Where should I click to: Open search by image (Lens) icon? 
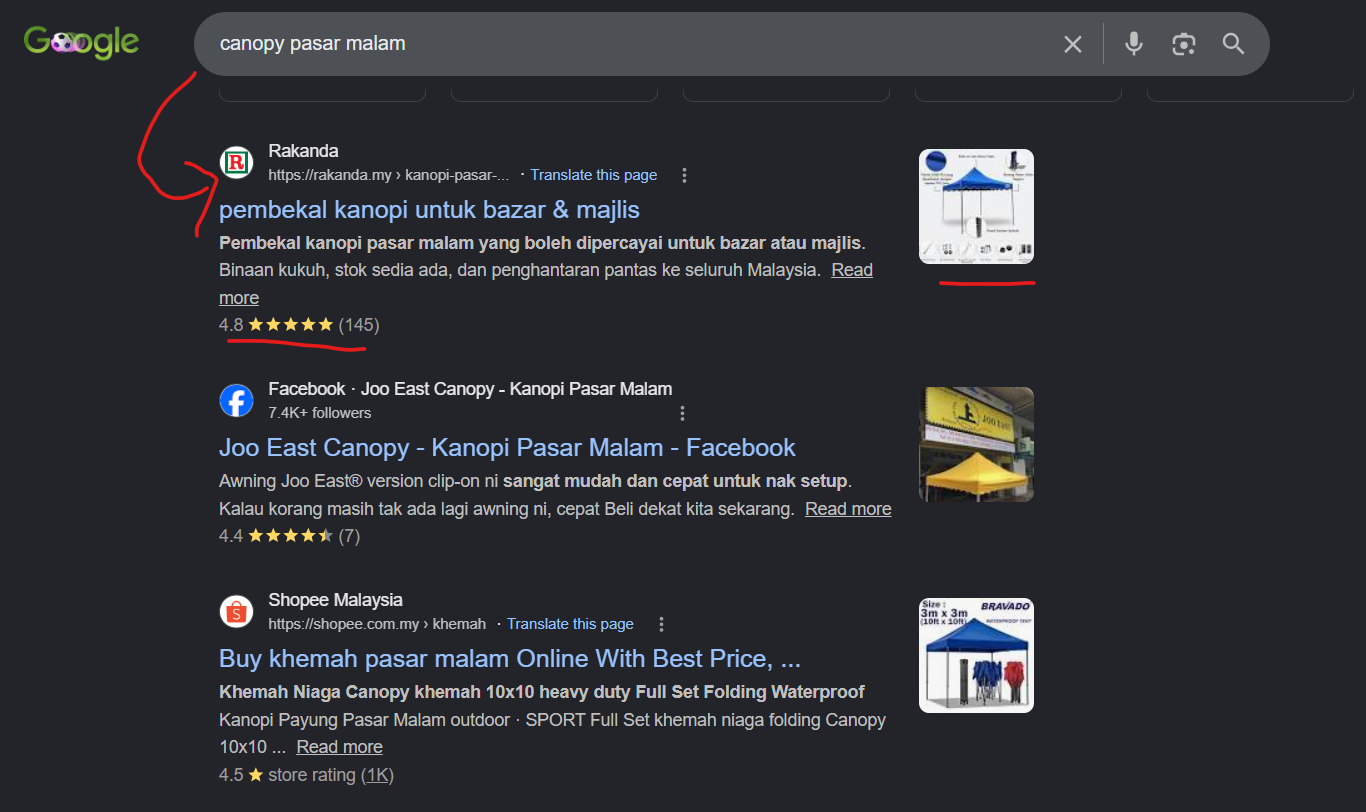click(1184, 44)
